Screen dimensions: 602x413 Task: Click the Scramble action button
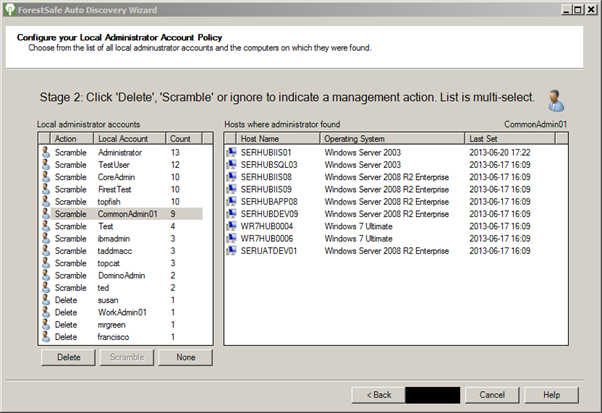click(127, 357)
